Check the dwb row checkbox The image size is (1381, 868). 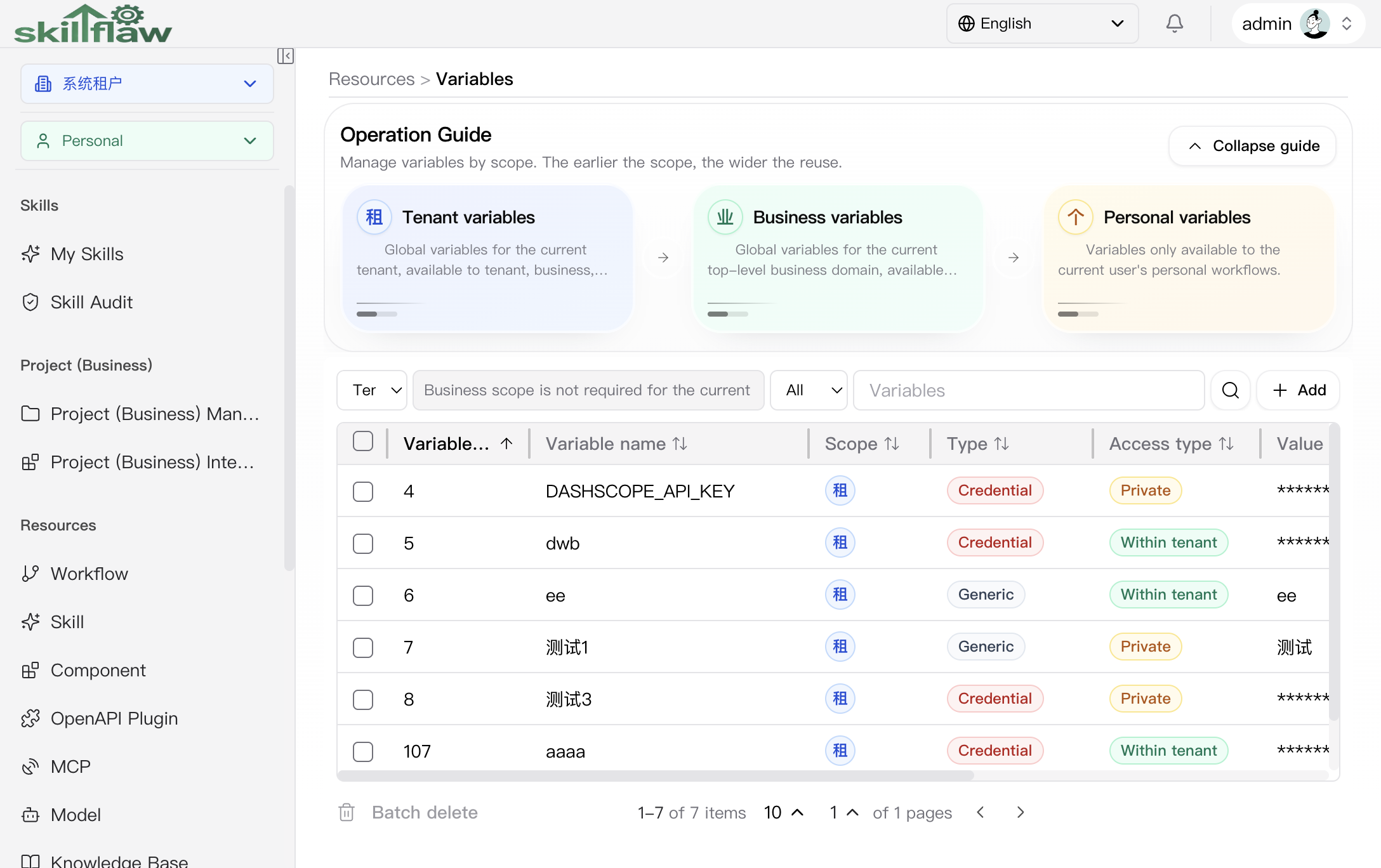(x=363, y=544)
